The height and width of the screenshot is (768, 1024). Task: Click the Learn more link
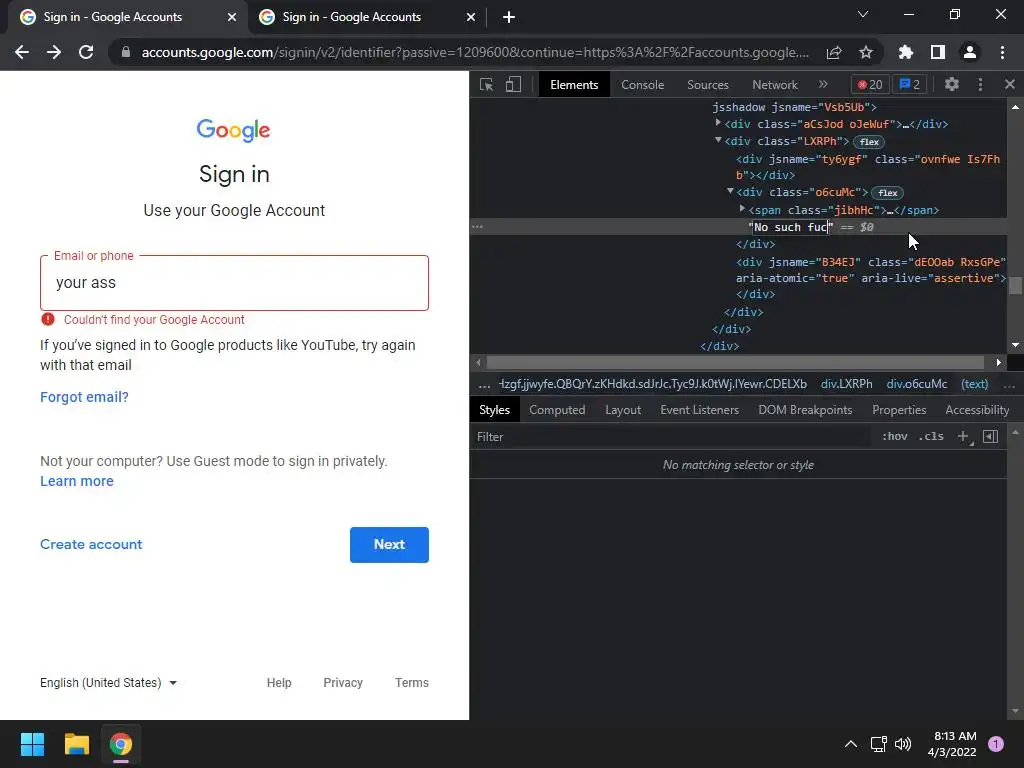(x=76, y=481)
